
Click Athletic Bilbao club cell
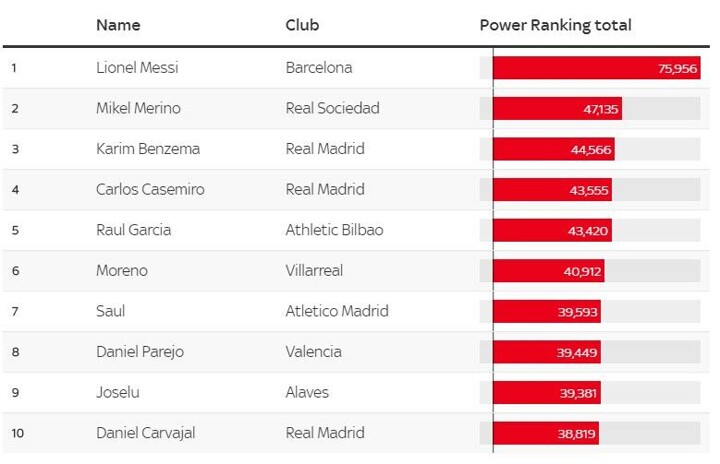(334, 230)
